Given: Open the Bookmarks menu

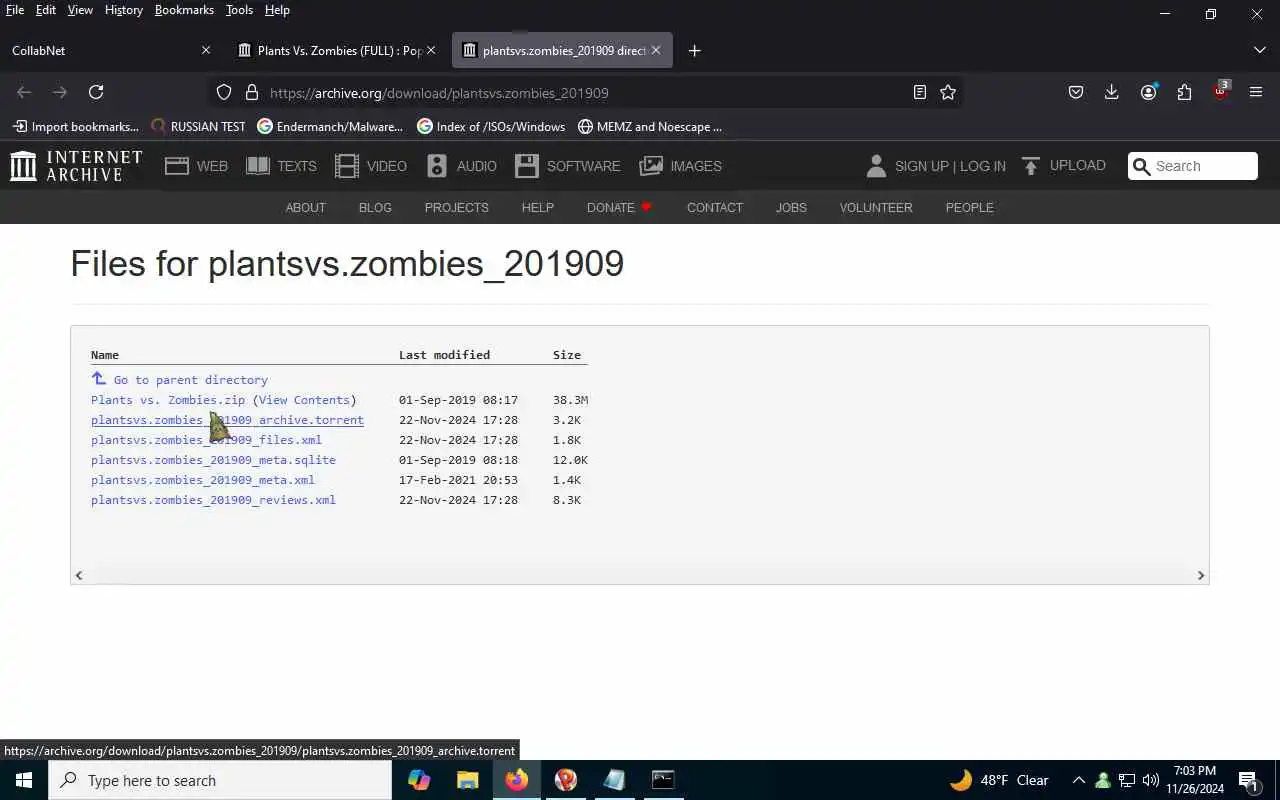Looking at the screenshot, I should point(184,10).
